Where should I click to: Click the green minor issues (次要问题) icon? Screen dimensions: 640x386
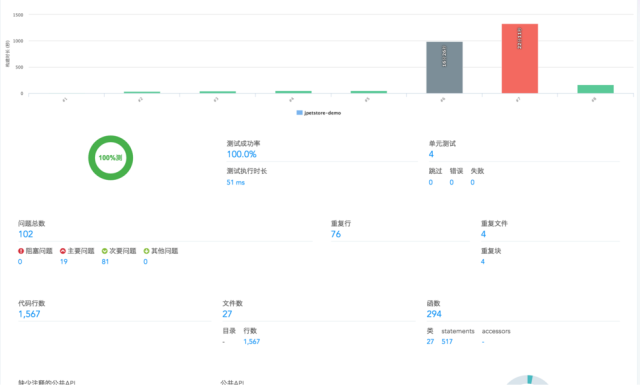(104, 251)
